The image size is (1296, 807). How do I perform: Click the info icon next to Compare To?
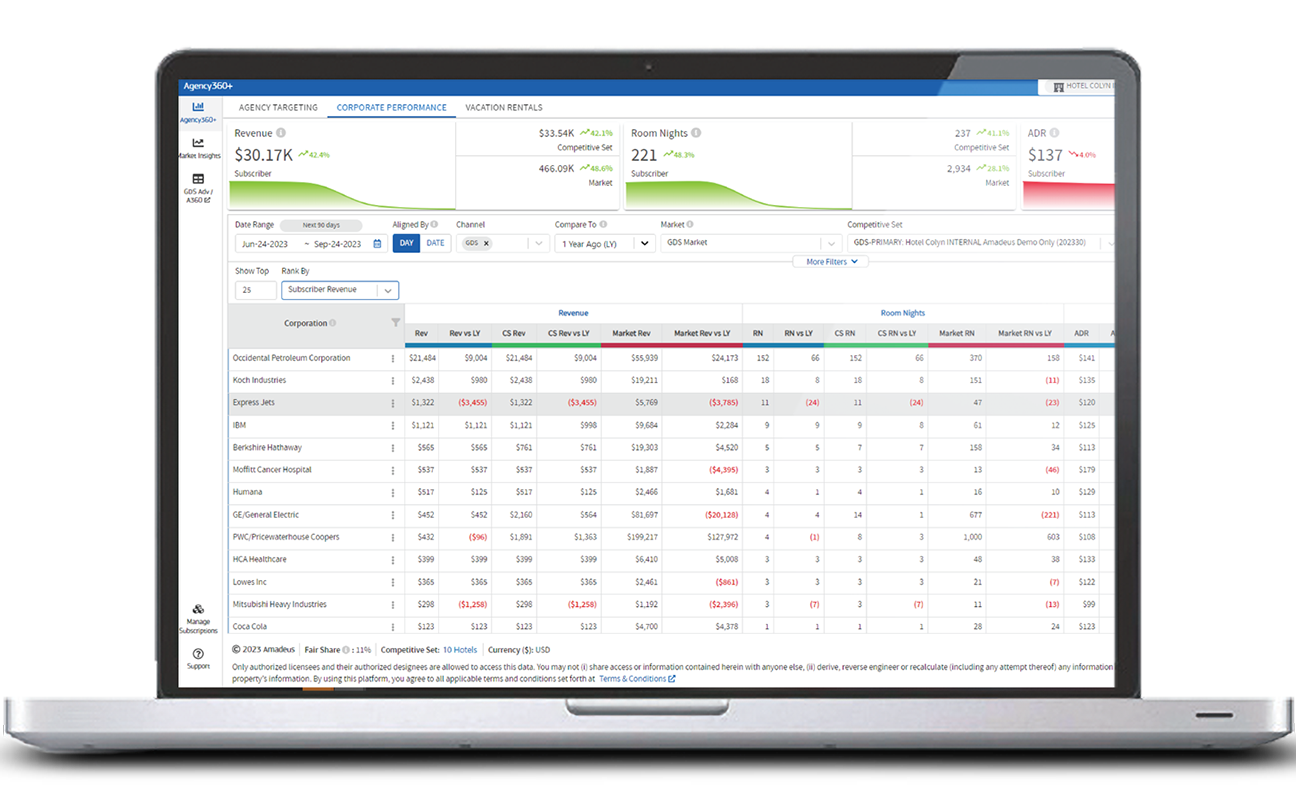pyautogui.click(x=603, y=225)
